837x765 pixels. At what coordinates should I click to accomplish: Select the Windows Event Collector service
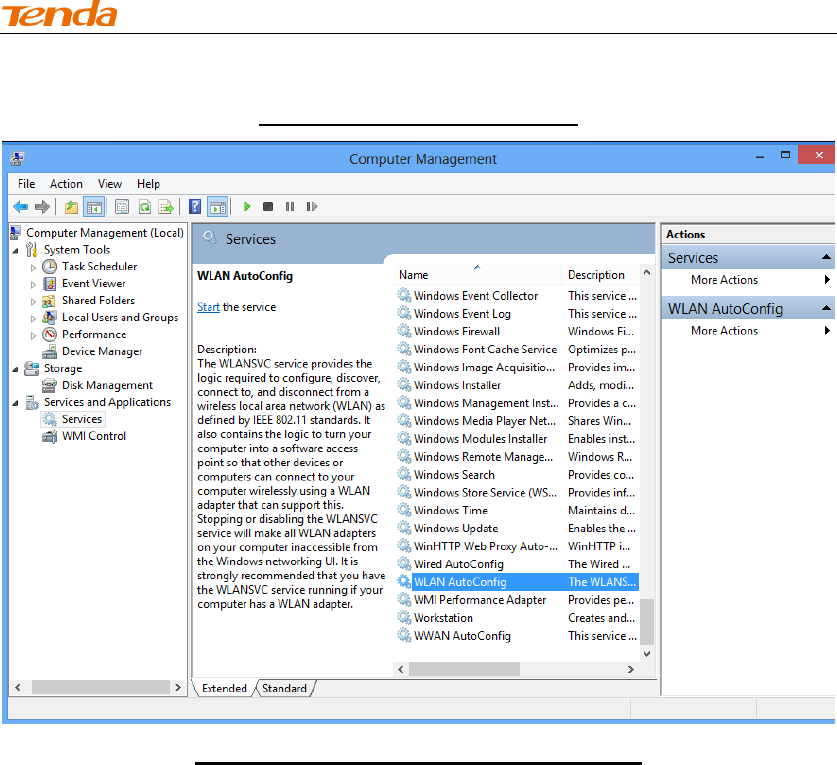[x=476, y=296]
